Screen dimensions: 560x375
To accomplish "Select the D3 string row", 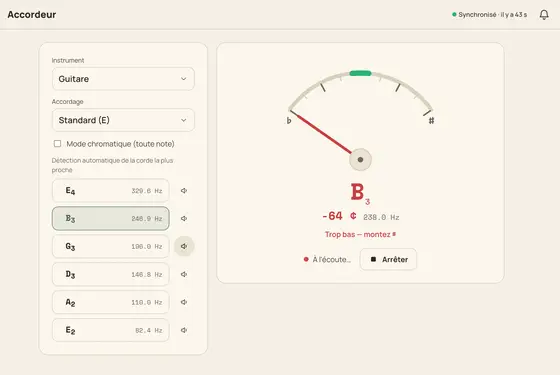I will pos(111,274).
